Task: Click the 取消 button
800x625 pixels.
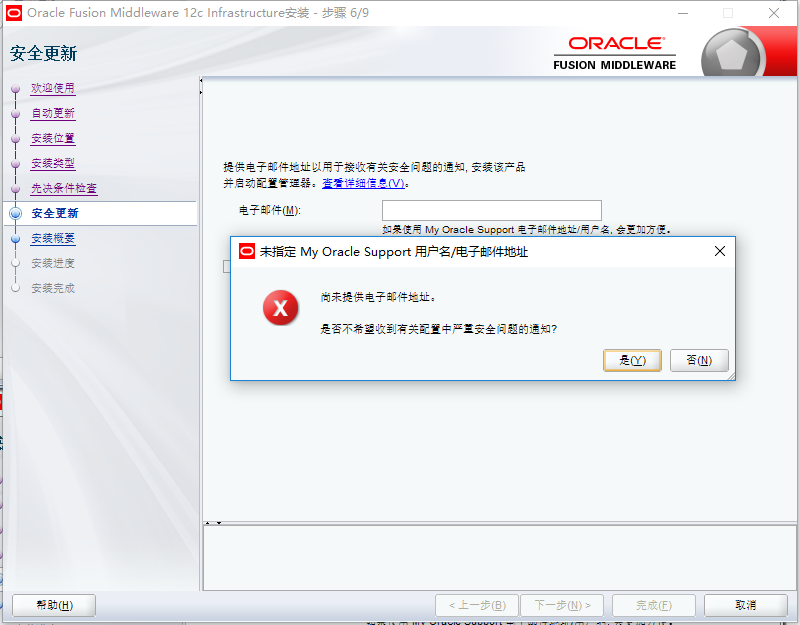Action: click(x=746, y=605)
